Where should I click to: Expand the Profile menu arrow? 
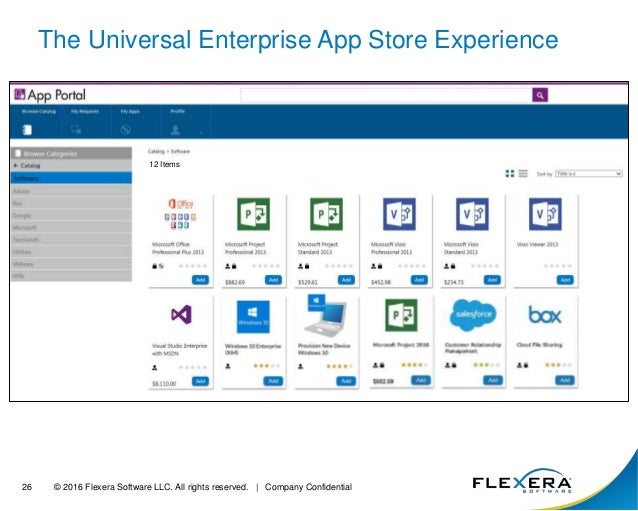point(201,132)
